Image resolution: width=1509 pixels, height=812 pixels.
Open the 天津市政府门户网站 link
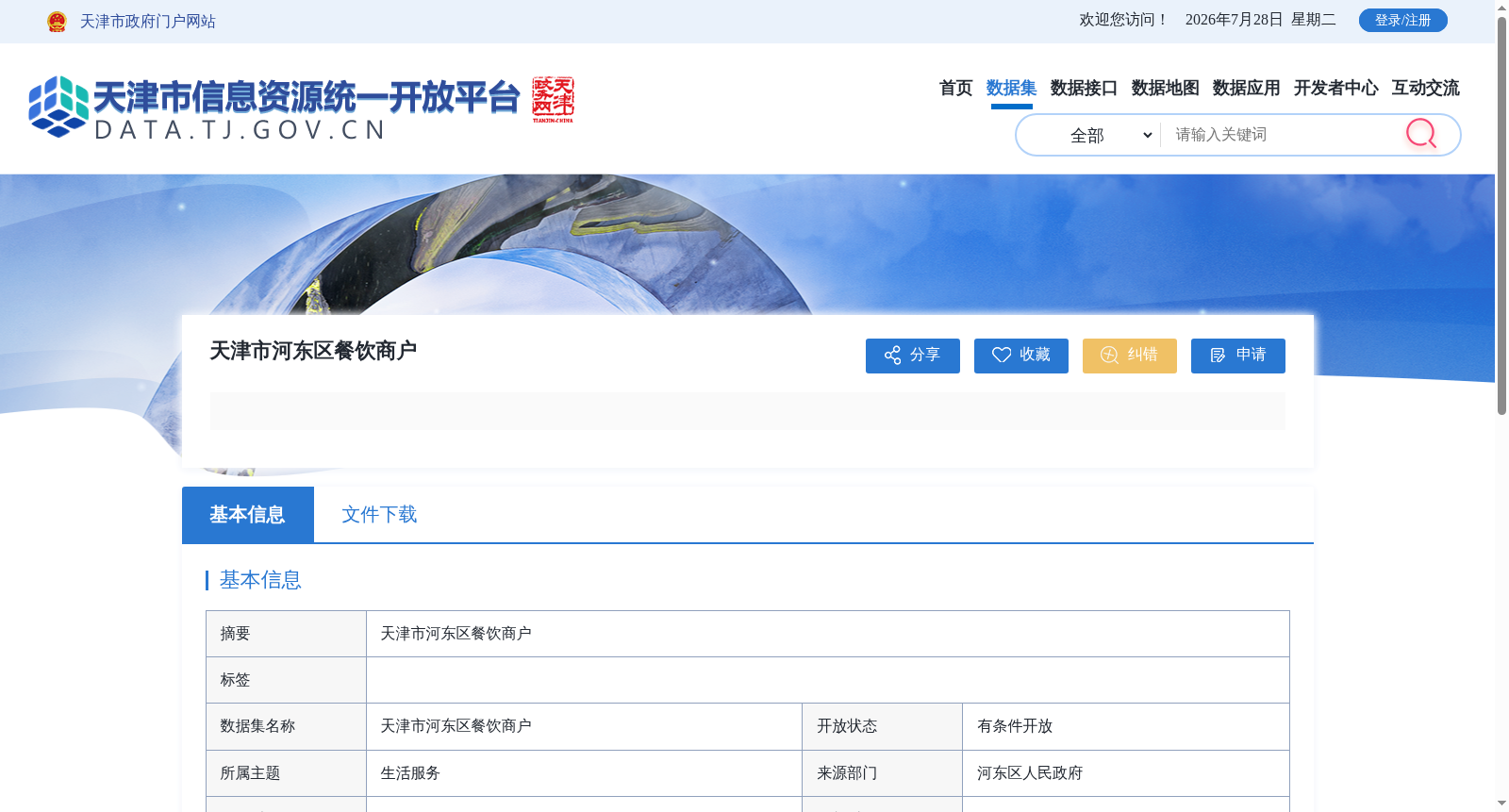point(148,22)
